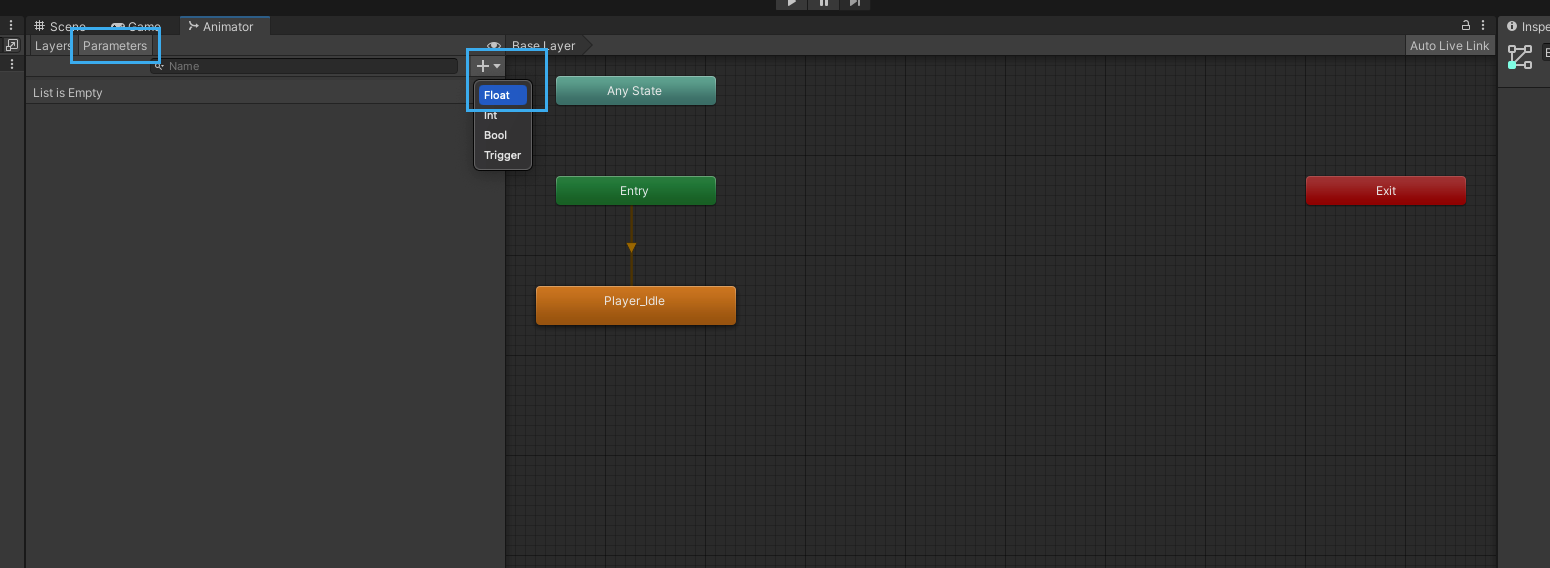Screen dimensions: 1550x568
Task: Click the animator controller icon in Inspector
Action: click(1520, 57)
